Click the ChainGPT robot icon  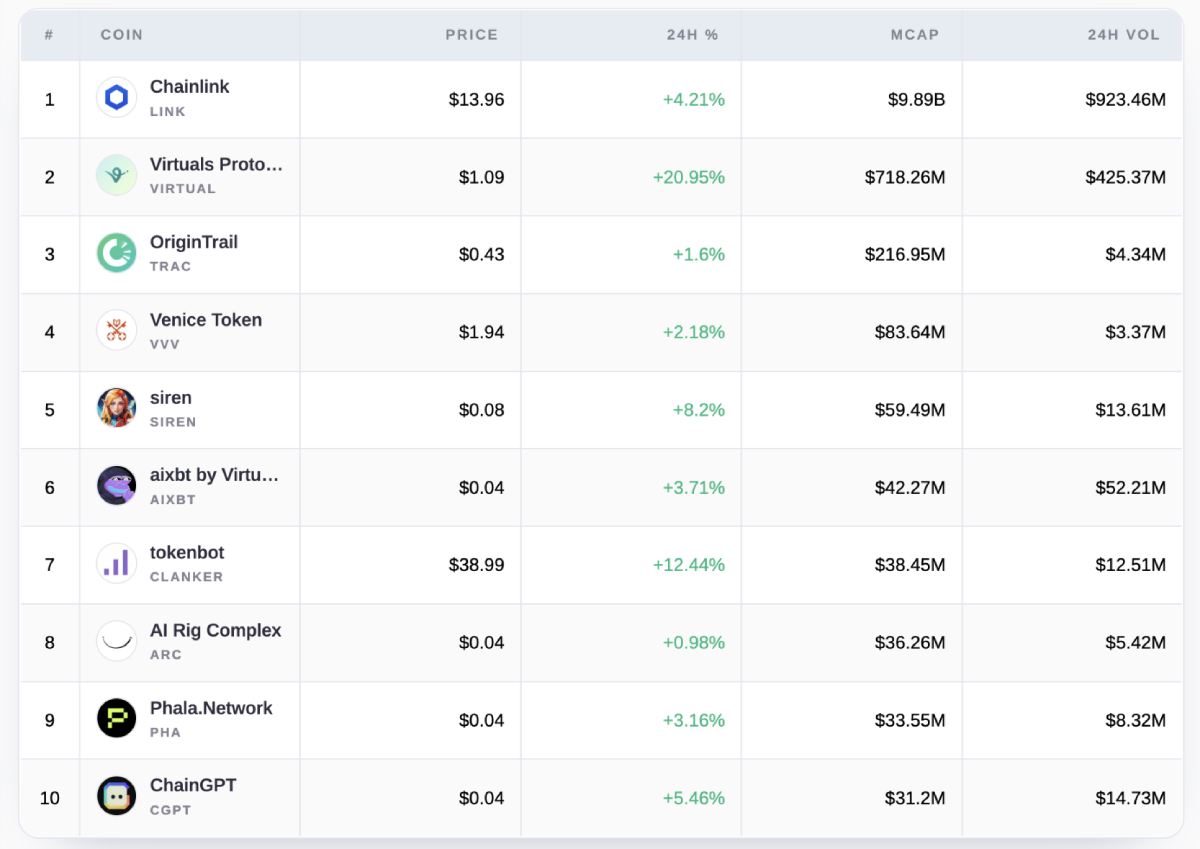click(116, 797)
